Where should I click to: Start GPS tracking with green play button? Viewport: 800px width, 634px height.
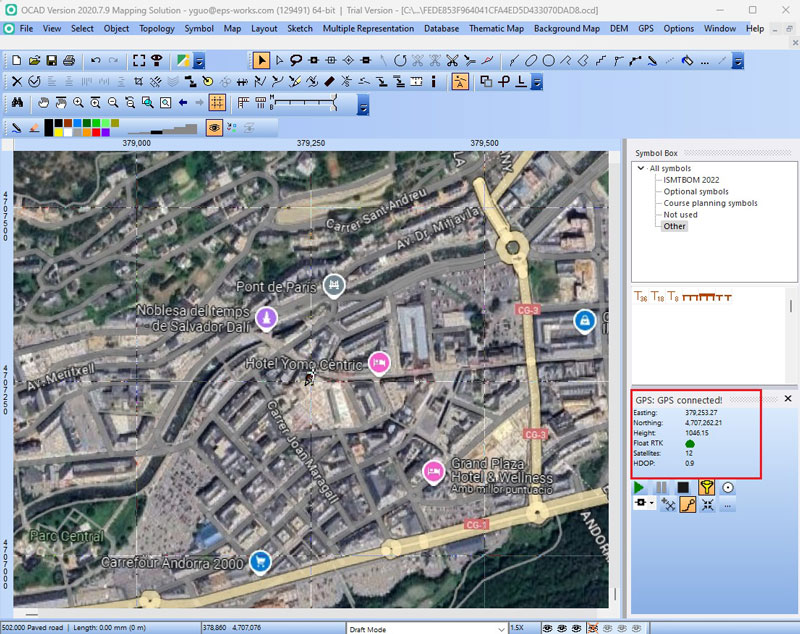pyautogui.click(x=641, y=487)
